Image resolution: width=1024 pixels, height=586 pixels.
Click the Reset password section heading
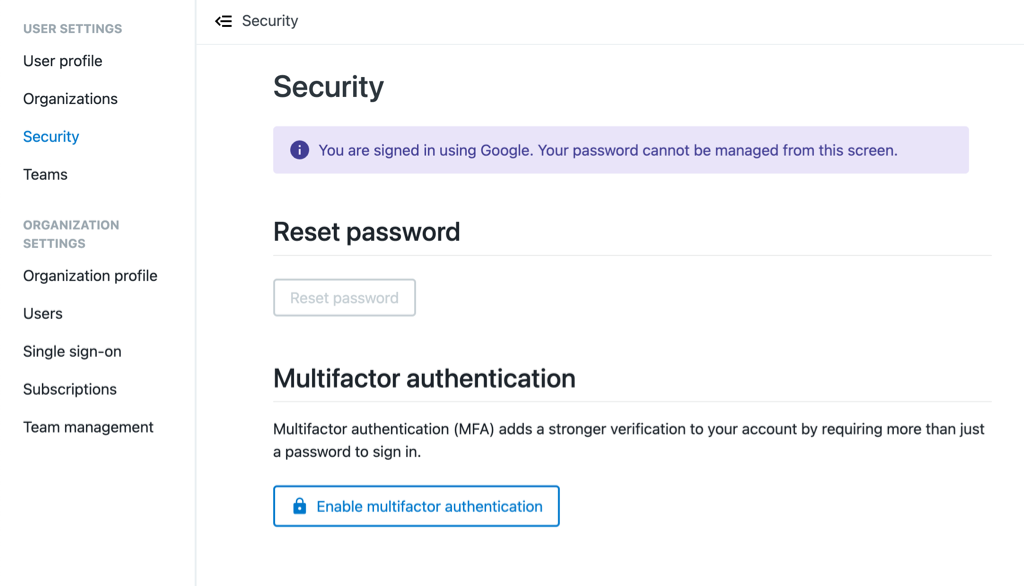click(x=366, y=232)
